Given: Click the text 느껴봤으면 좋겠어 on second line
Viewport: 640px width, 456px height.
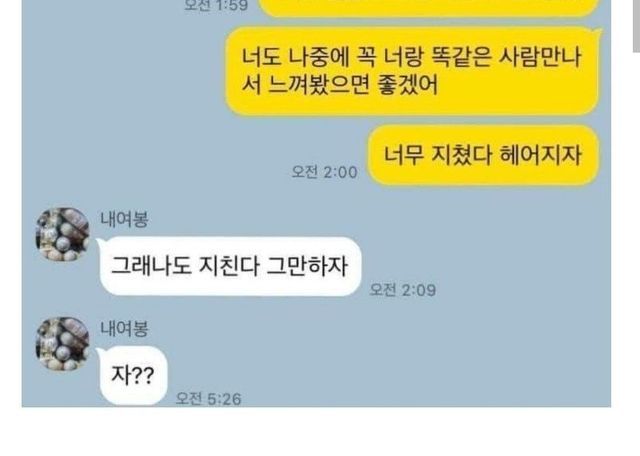Looking at the screenshot, I should click(353, 85).
